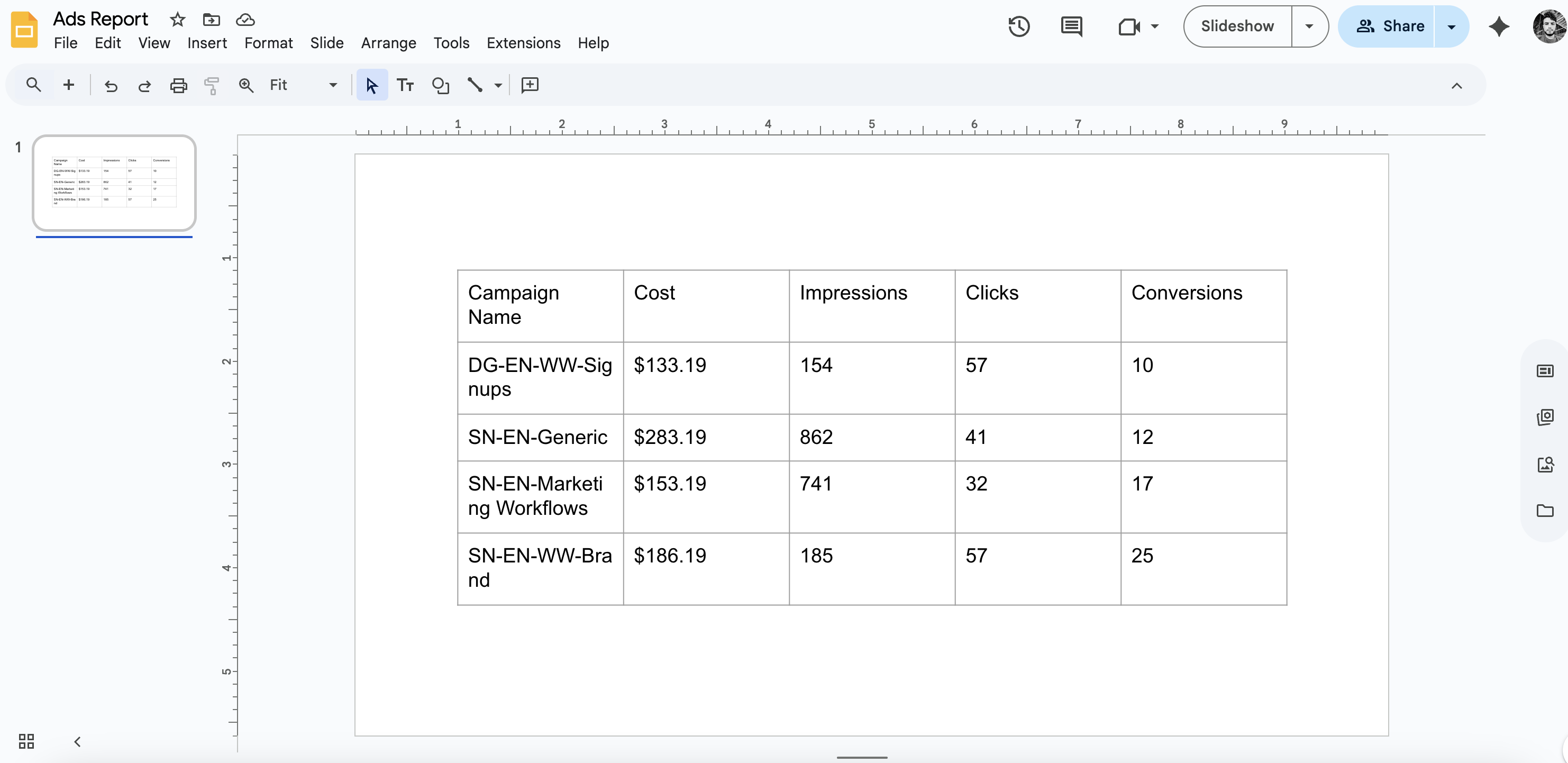Open version history clock icon
The height and width of the screenshot is (763, 1568).
(1018, 26)
